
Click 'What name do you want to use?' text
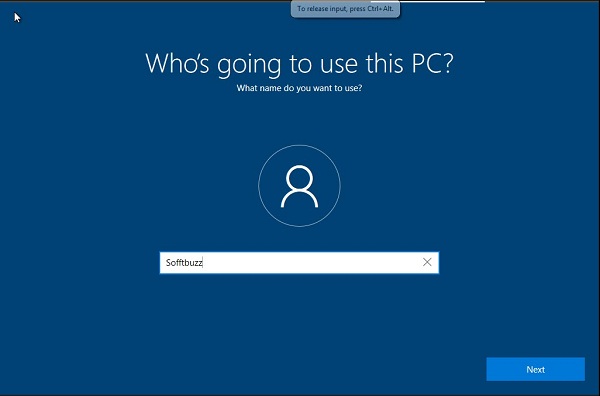point(299,88)
